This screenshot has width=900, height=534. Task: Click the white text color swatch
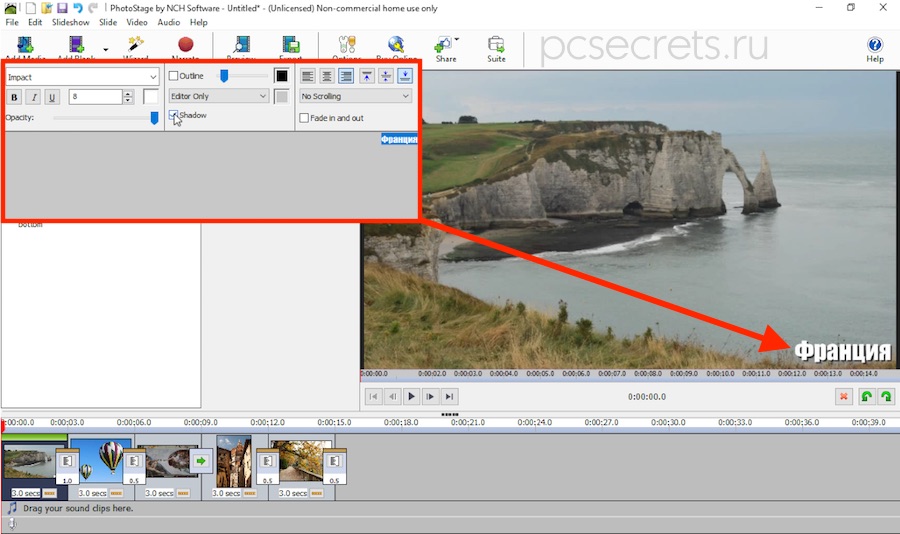click(150, 96)
